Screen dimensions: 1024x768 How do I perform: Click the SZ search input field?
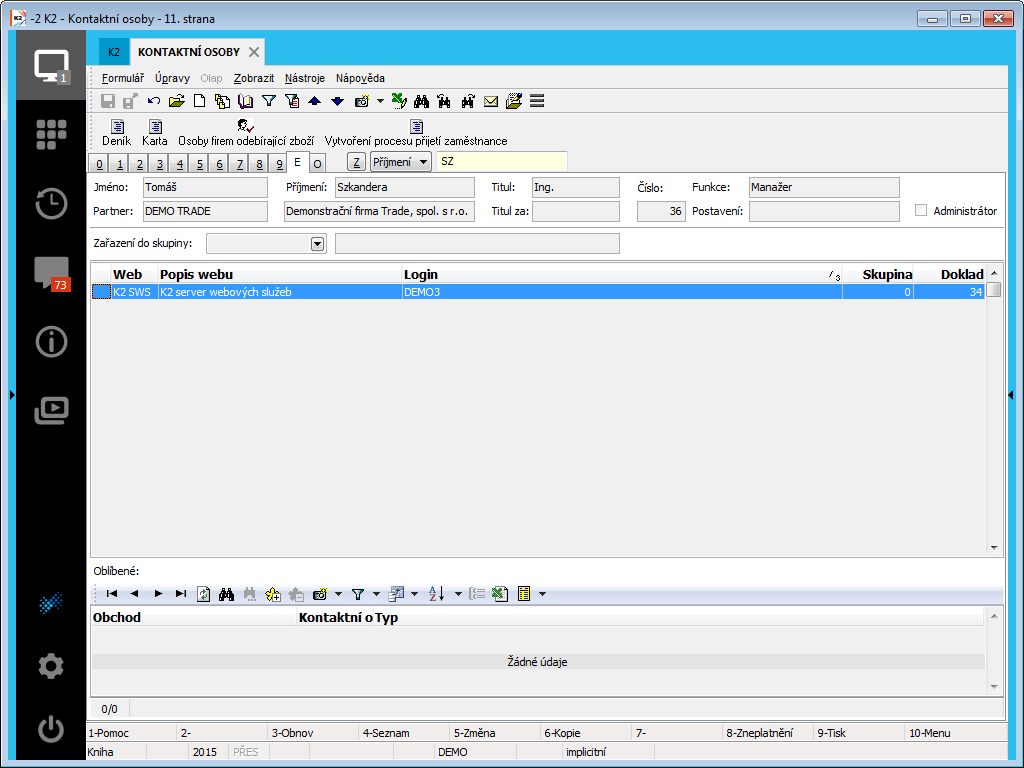click(x=501, y=162)
